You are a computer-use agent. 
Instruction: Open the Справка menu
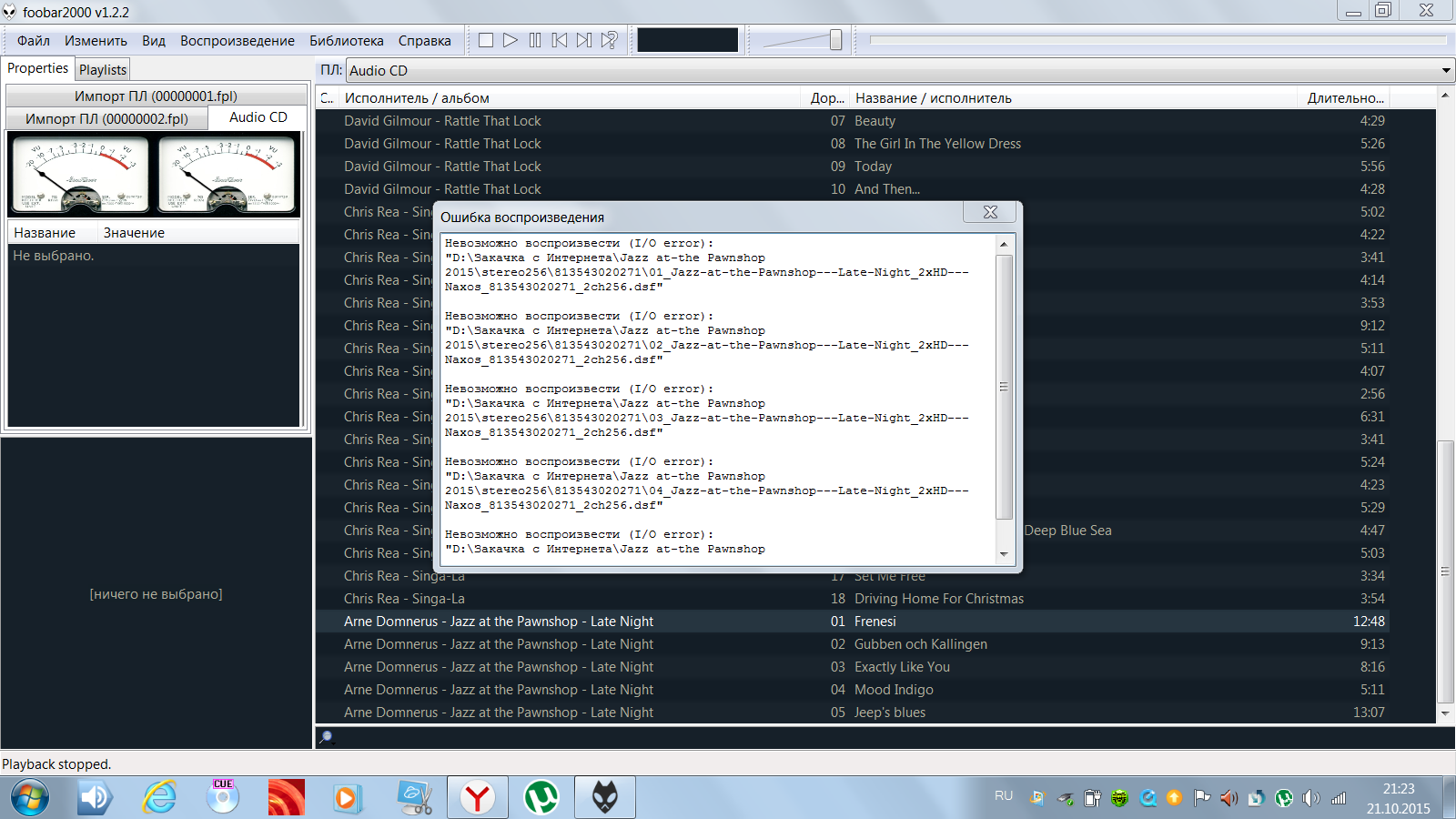pos(424,41)
